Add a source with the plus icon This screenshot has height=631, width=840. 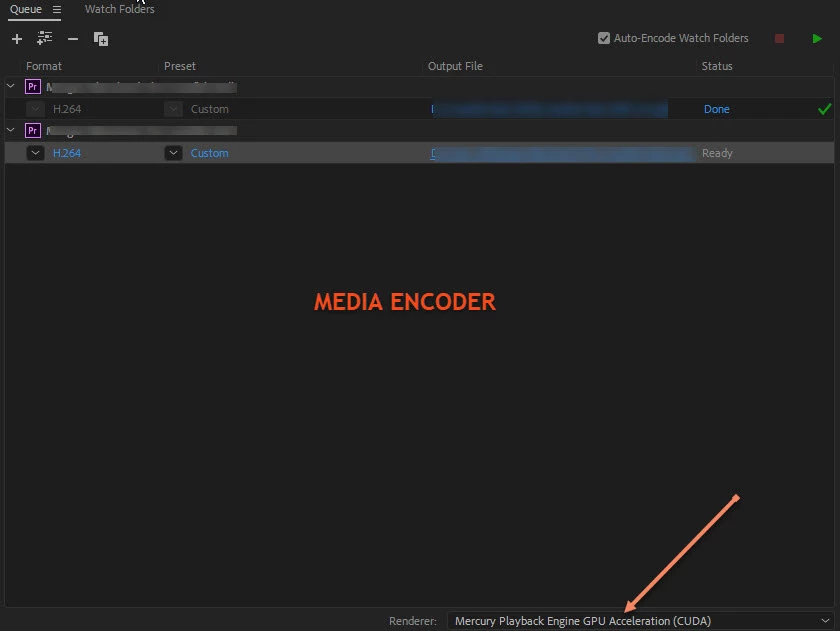tap(17, 39)
